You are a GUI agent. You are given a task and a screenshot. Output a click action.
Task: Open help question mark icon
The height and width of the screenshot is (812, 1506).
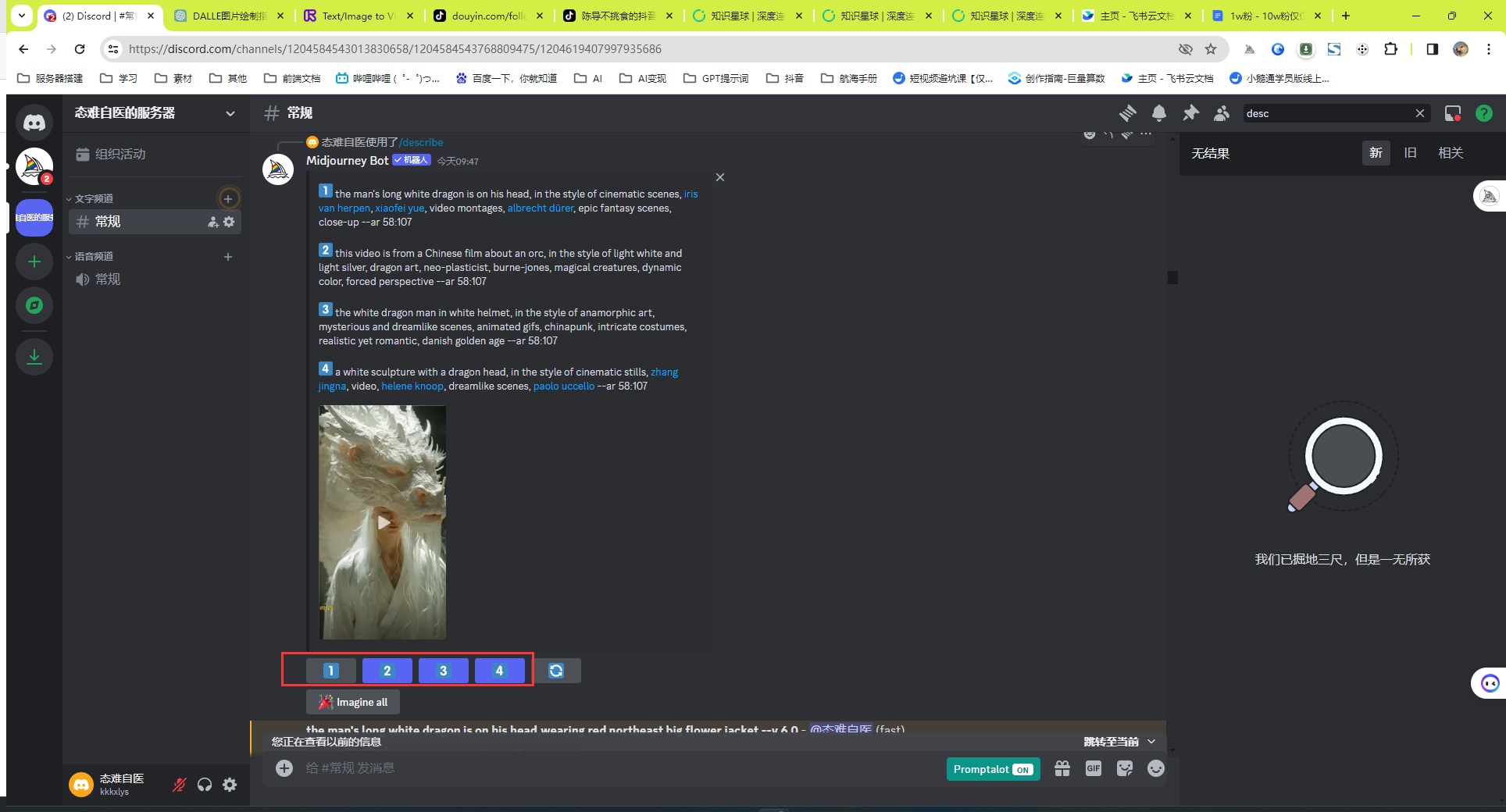(1484, 113)
